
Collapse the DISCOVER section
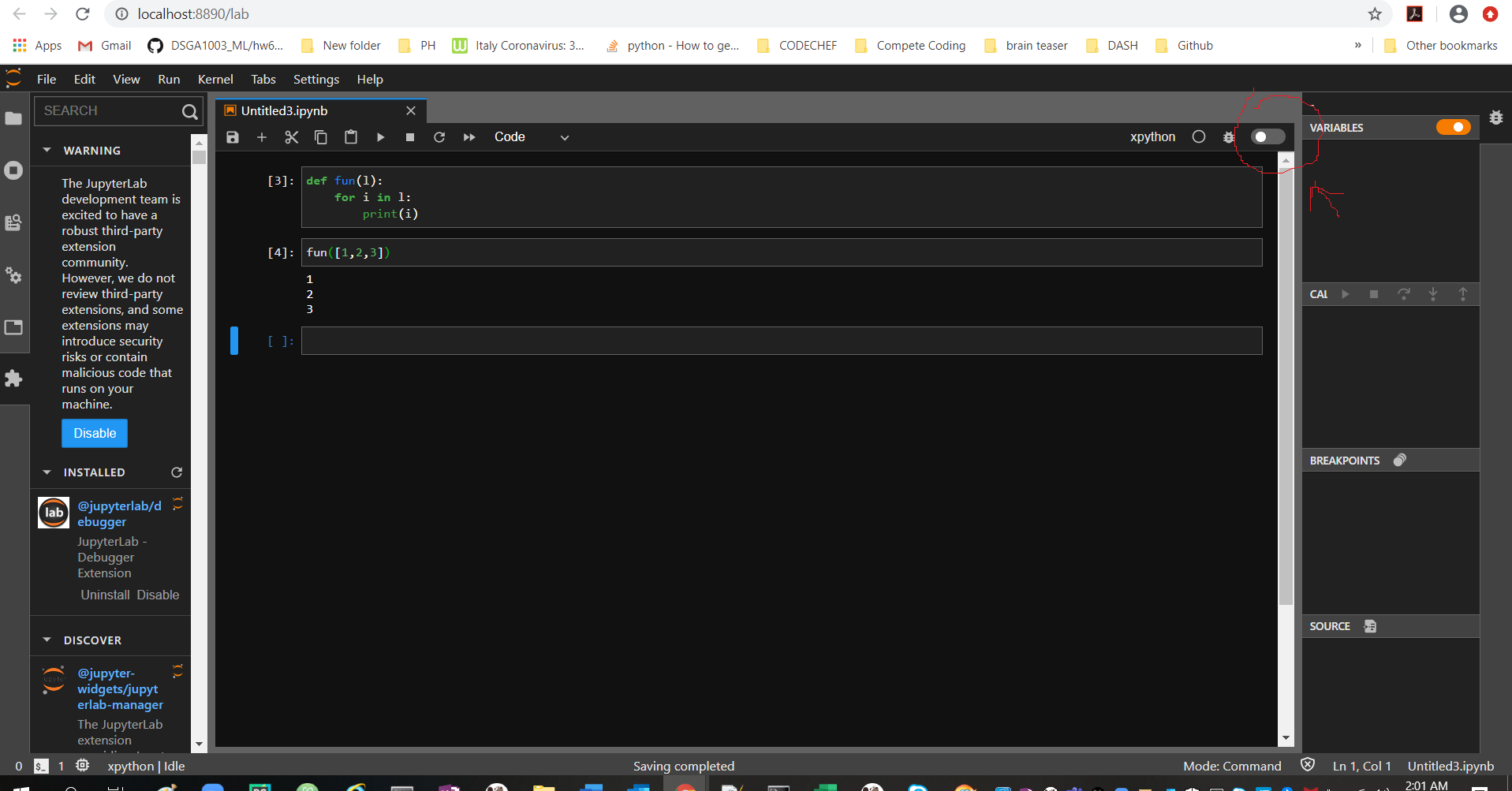46,640
